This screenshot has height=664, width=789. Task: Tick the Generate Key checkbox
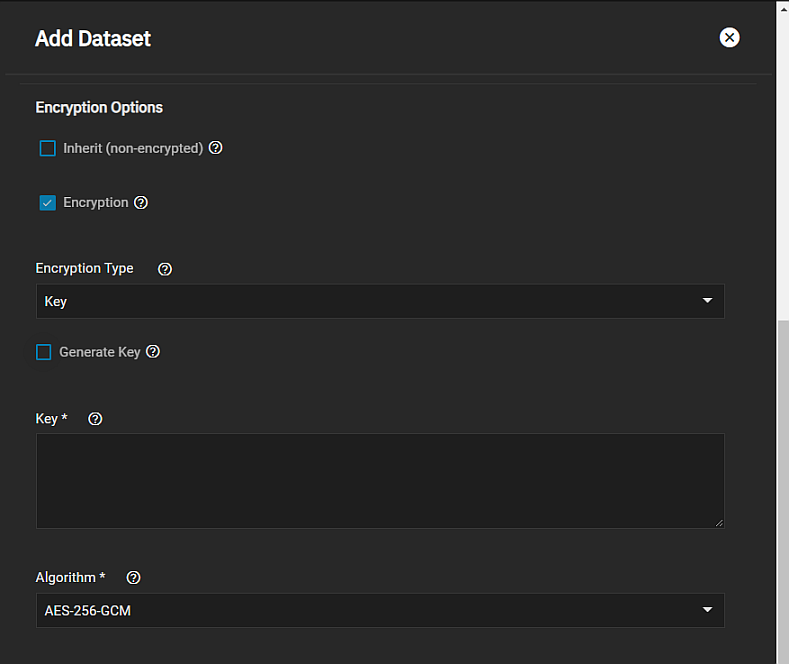pyautogui.click(x=44, y=352)
